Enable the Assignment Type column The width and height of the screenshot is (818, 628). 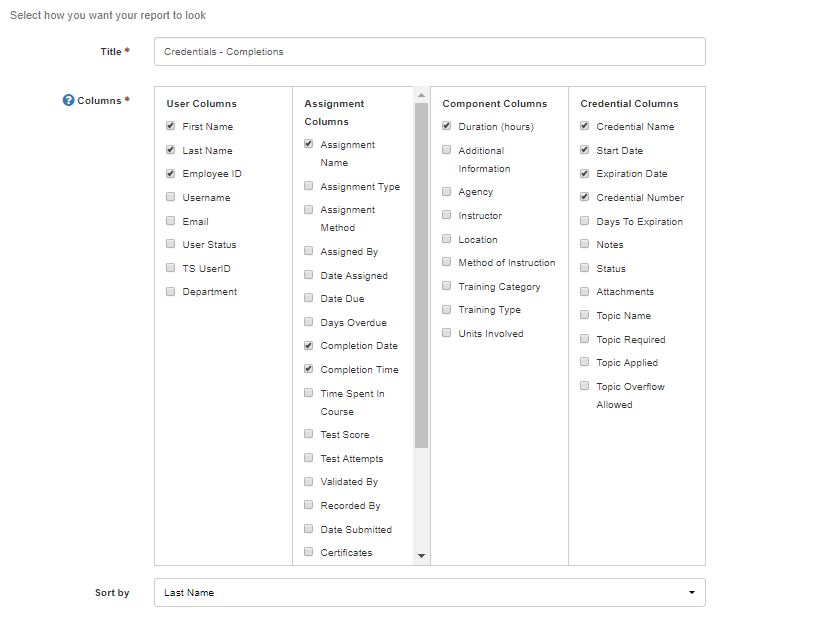[x=308, y=186]
